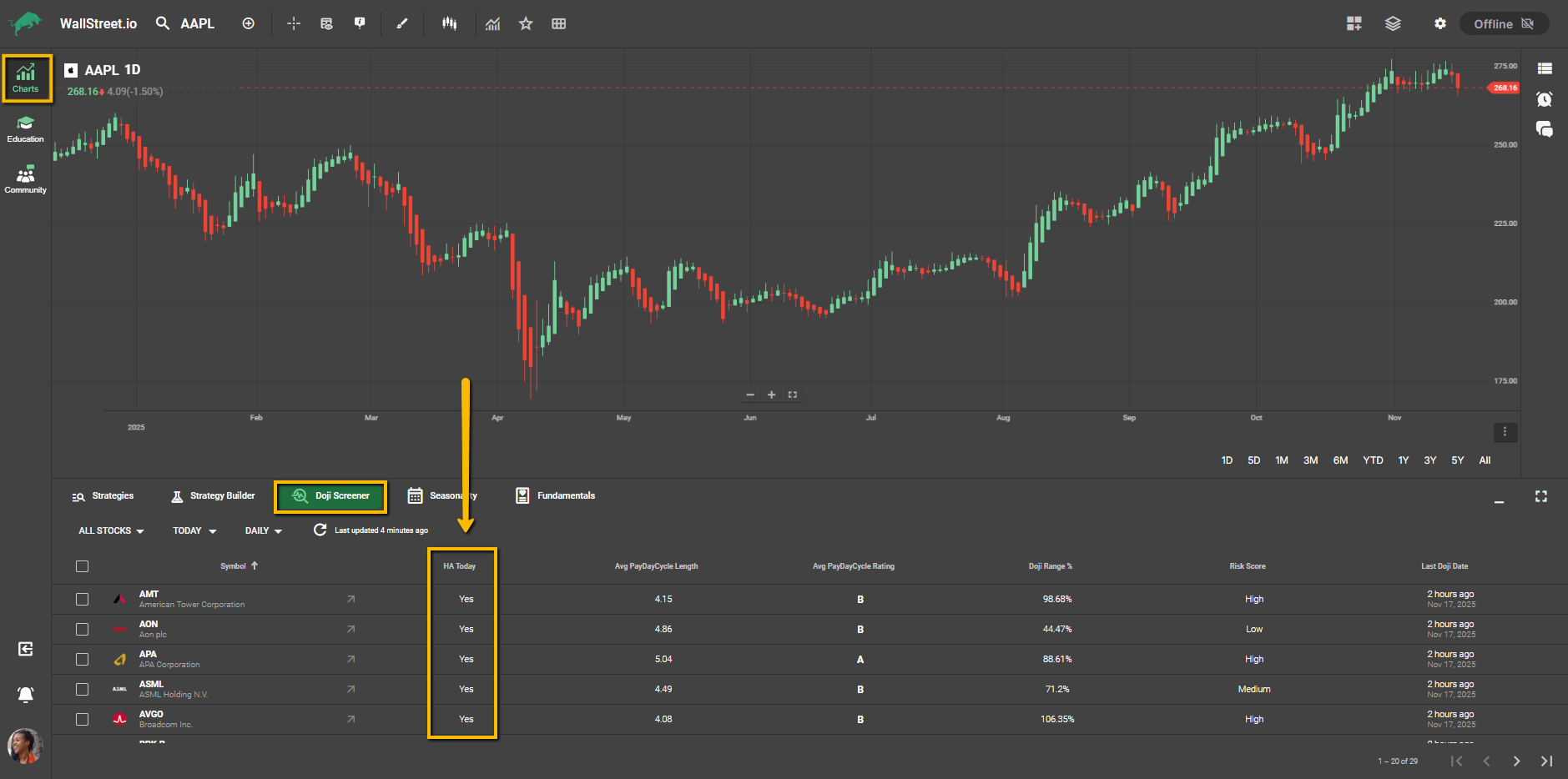Image resolution: width=1568 pixels, height=779 pixels.
Task: Open the alarm clock alerts panel
Action: point(1544,99)
